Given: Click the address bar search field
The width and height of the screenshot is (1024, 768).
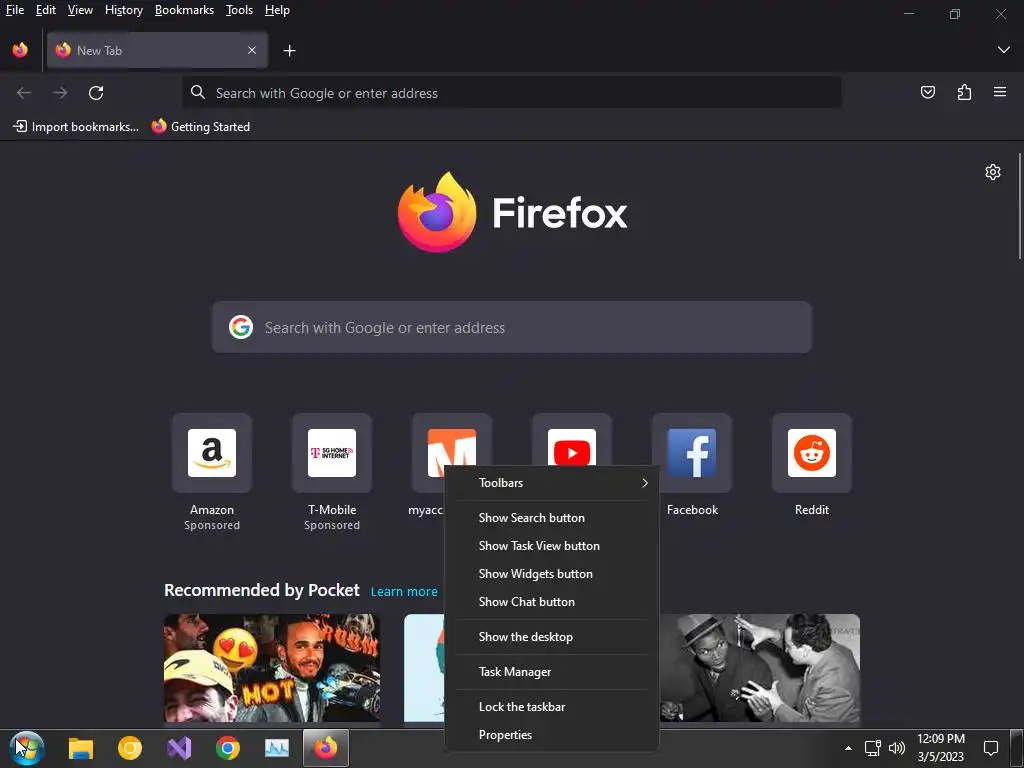Looking at the screenshot, I should pos(511,93).
